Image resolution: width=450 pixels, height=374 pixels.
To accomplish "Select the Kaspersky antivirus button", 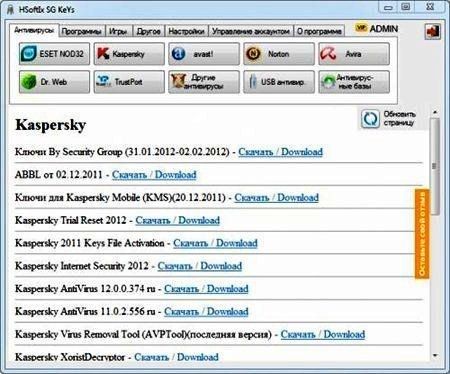I will tap(129, 54).
